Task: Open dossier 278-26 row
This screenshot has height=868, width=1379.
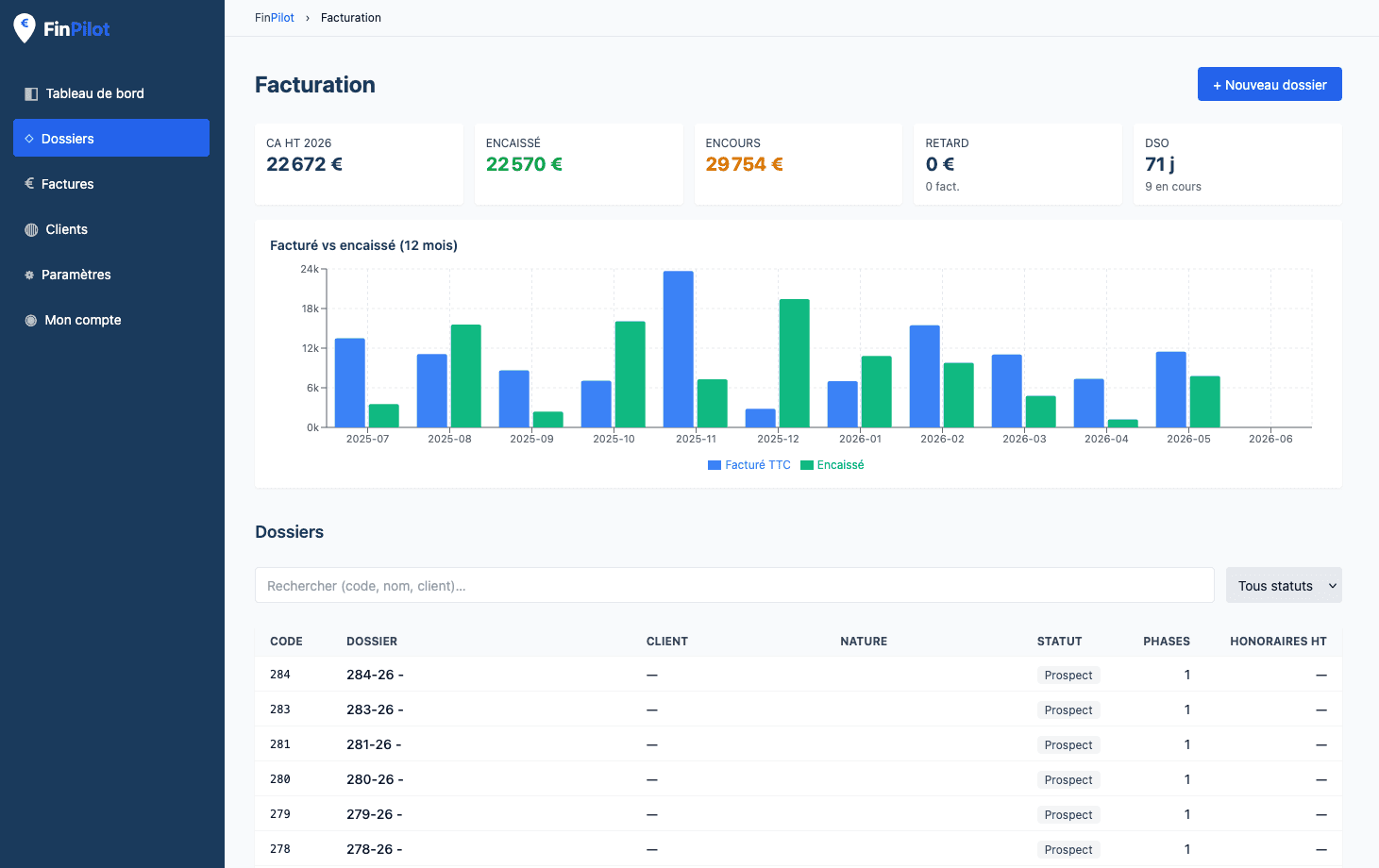Action: (x=799, y=849)
